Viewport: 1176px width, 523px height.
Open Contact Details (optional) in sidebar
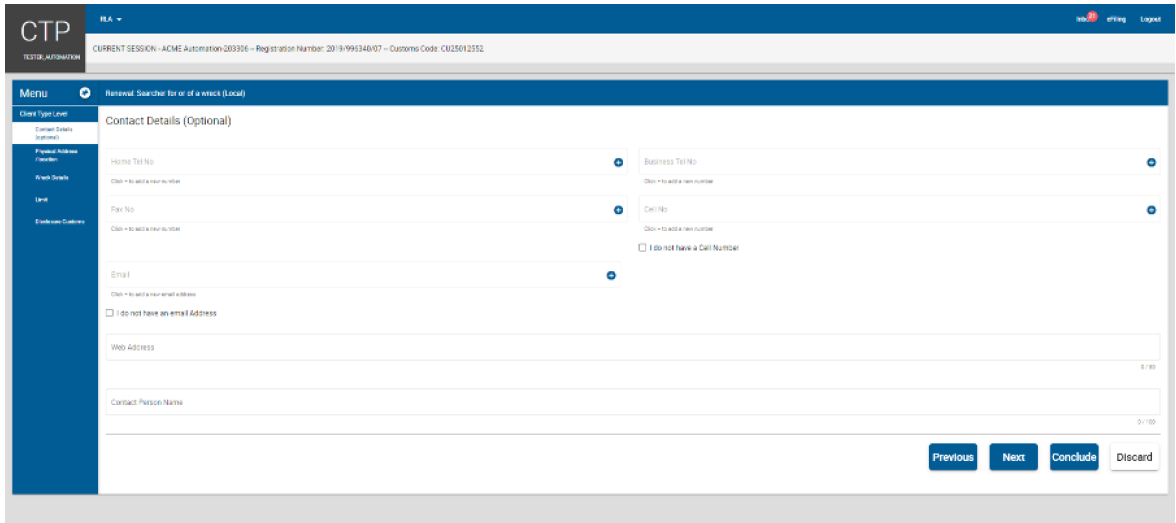(54, 133)
